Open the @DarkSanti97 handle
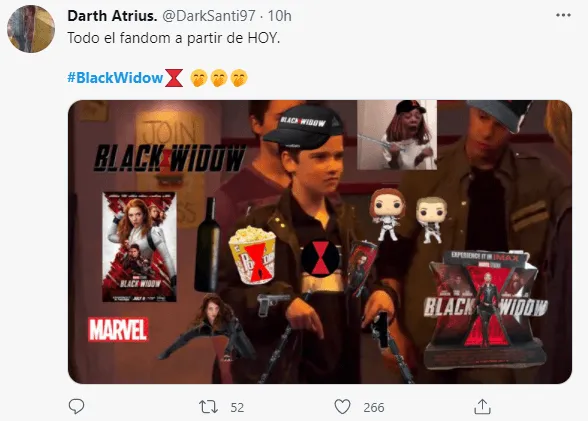Screen dimensions: 588x421 coord(209,16)
